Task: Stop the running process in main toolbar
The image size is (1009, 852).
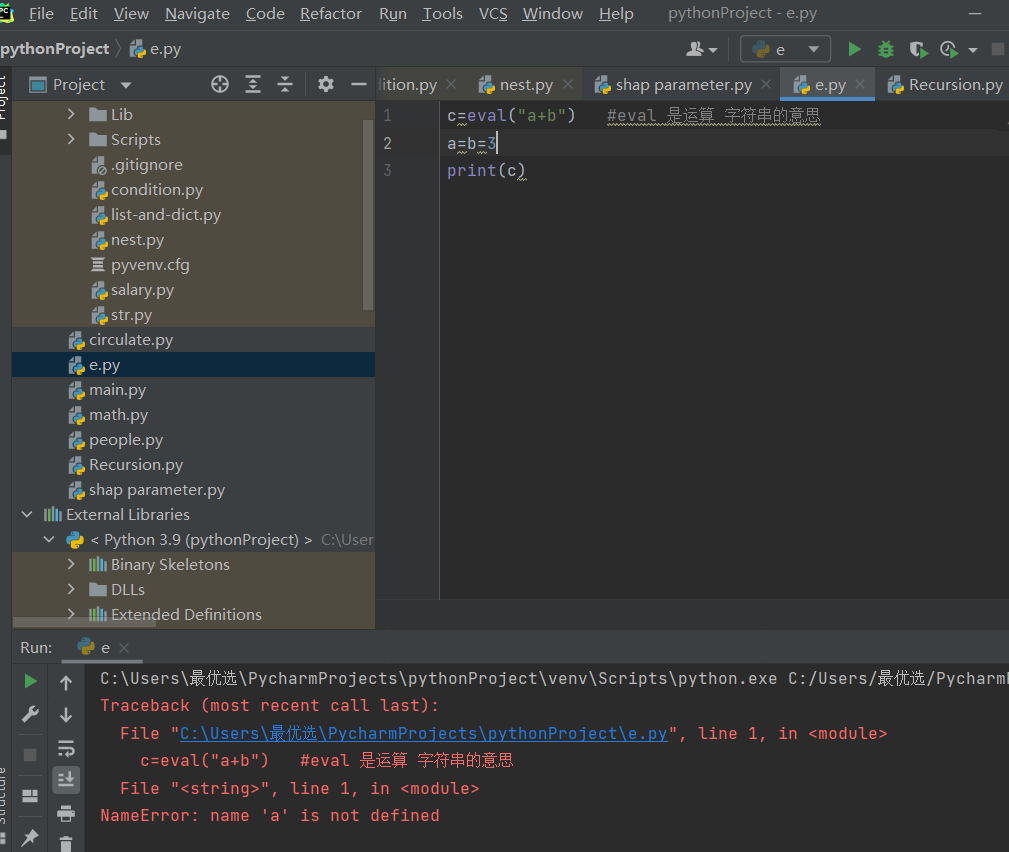Action: 997,49
